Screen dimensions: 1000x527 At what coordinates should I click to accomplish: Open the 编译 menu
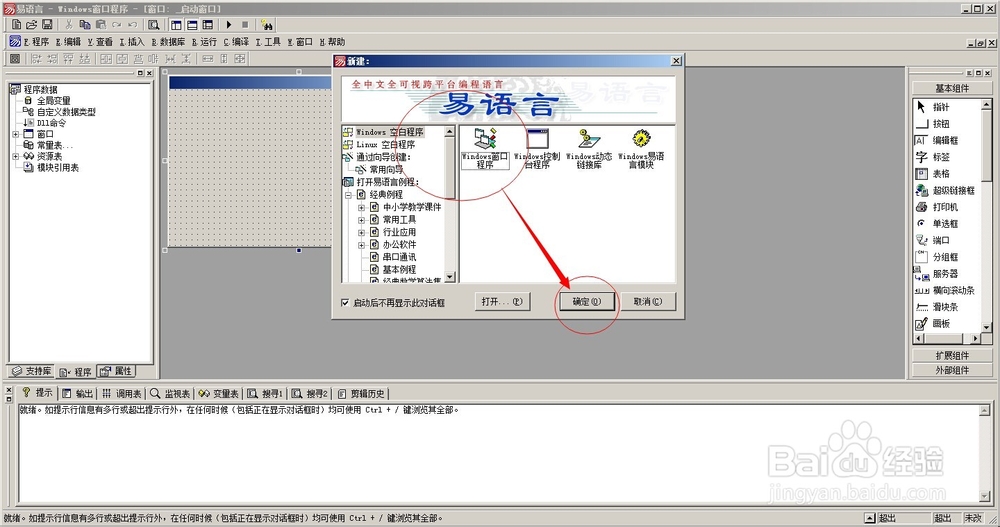tap(236, 41)
